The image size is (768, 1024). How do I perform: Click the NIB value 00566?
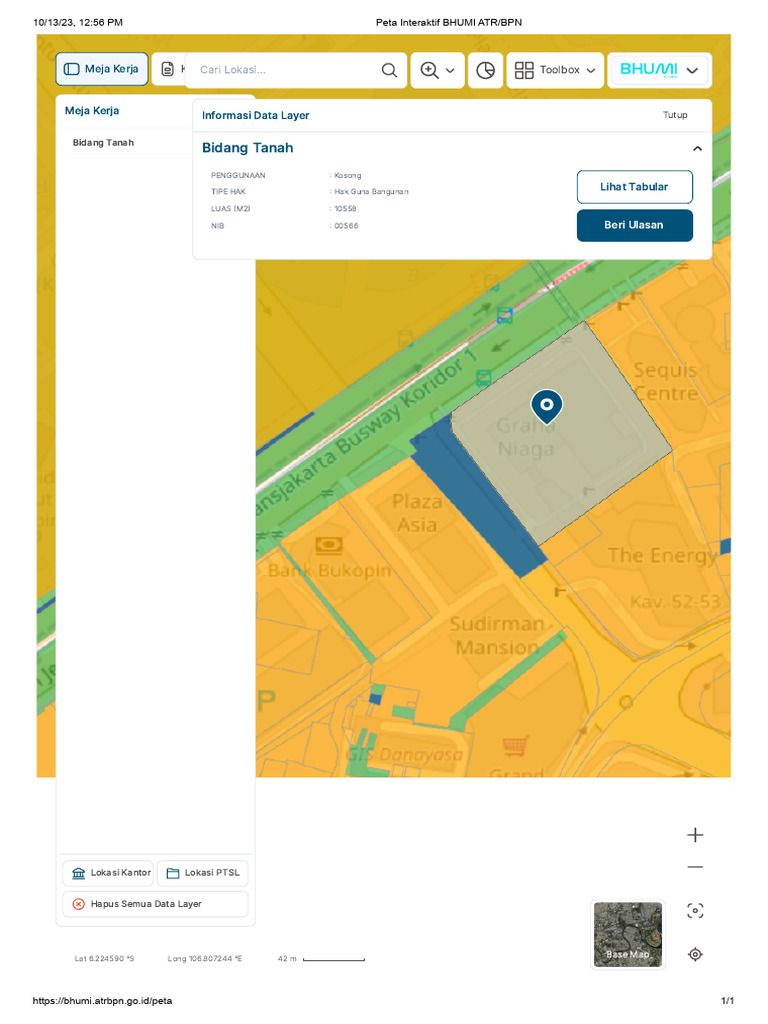(x=346, y=226)
